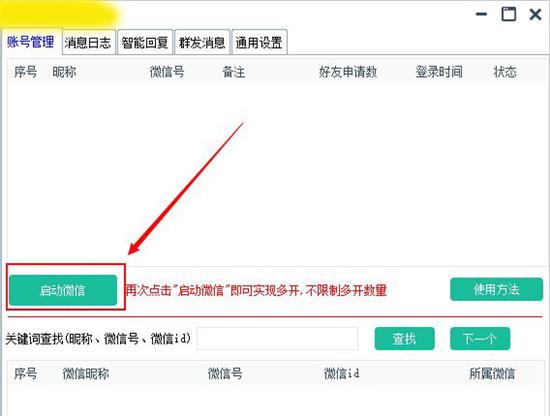Focus the keyword search input field
Screen dimensions: 550x416
tap(277, 338)
